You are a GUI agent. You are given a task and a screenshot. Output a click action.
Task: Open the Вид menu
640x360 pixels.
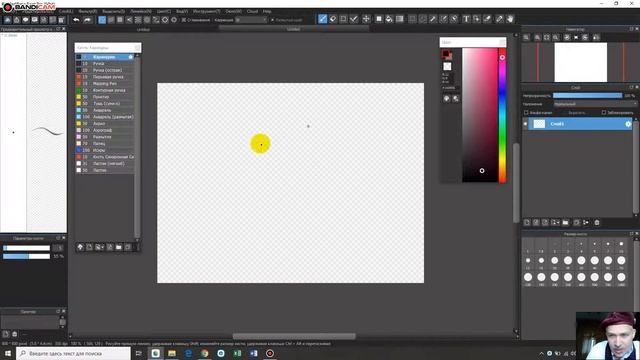pos(182,11)
